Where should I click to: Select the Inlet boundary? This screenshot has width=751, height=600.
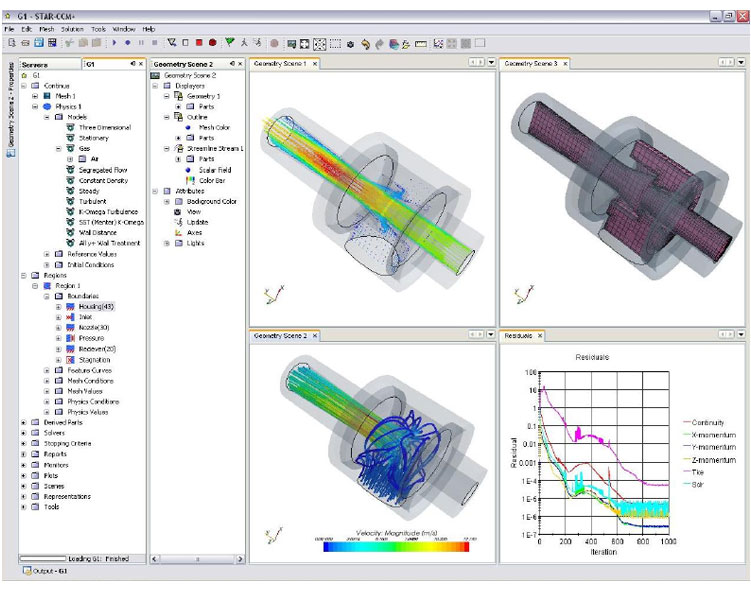click(x=85, y=317)
